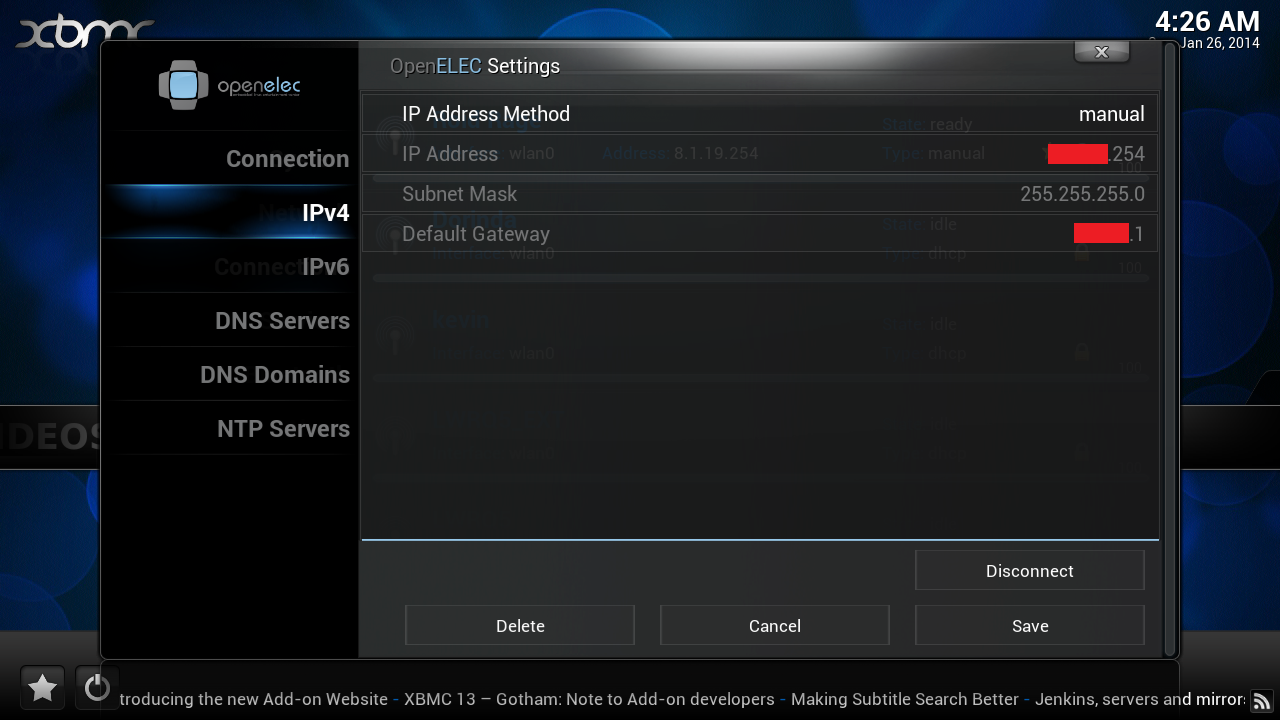Save the network settings
Viewport: 1280px width, 720px height.
click(1029, 626)
